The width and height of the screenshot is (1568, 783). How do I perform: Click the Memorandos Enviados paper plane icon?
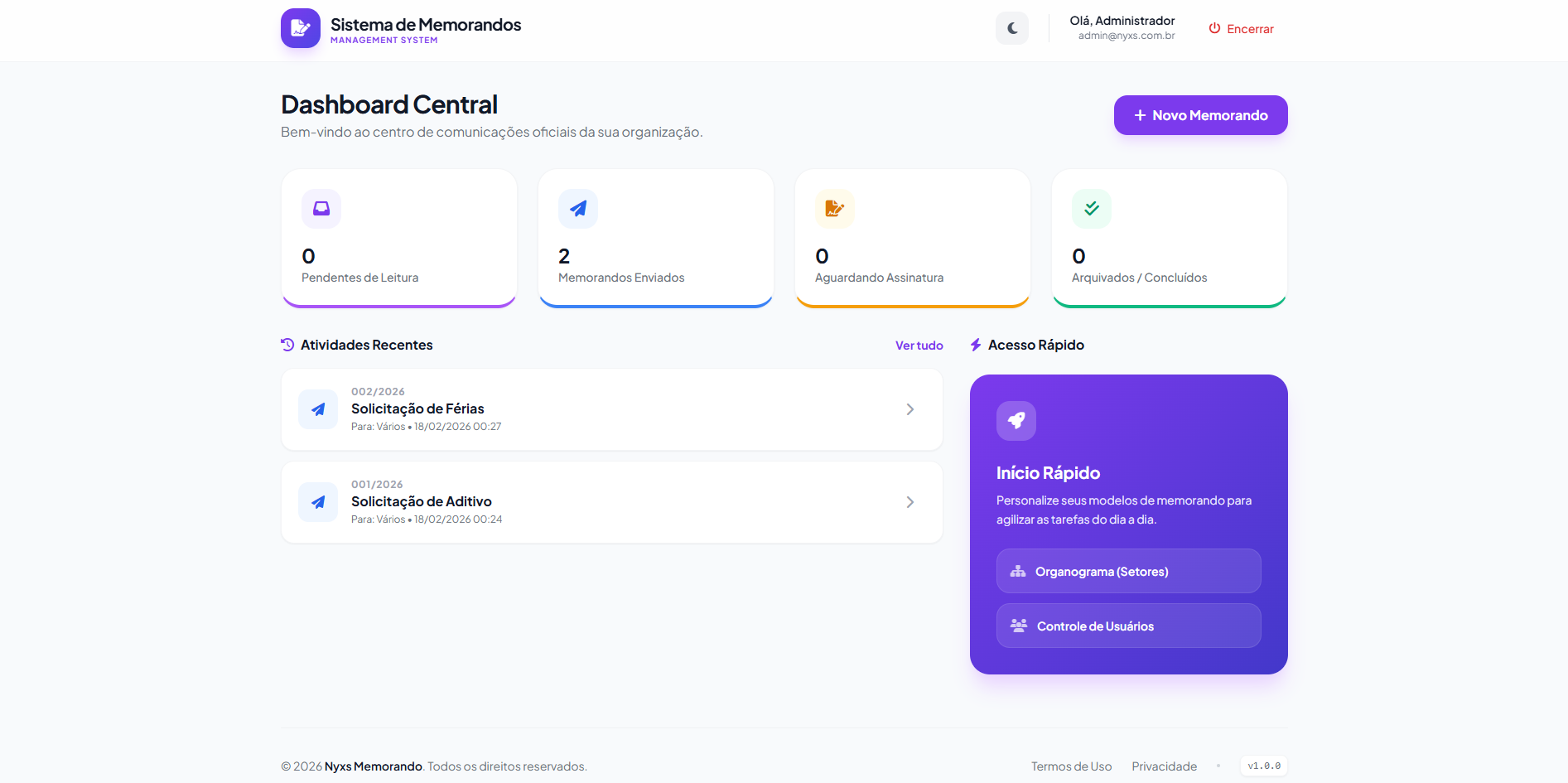tap(578, 209)
